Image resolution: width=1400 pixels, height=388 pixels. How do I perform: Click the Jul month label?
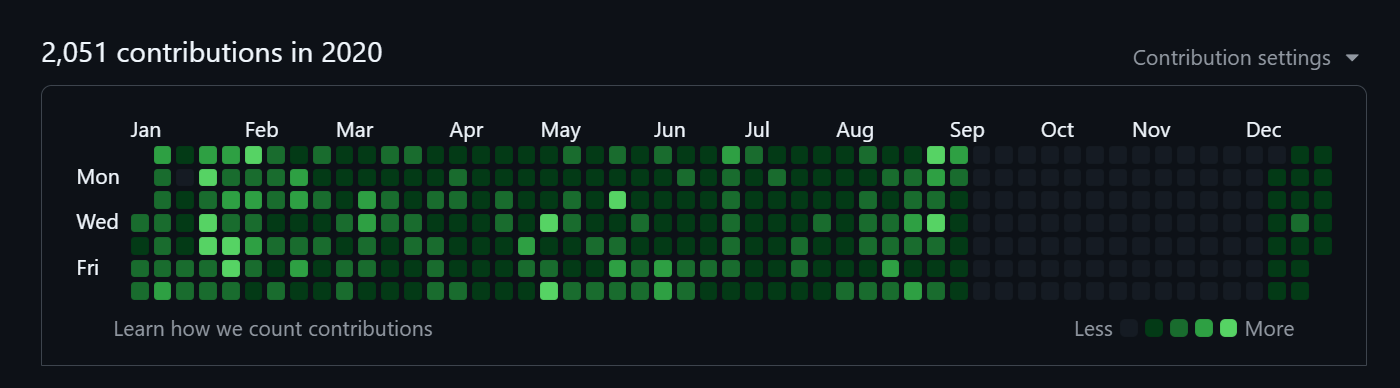tap(758, 130)
